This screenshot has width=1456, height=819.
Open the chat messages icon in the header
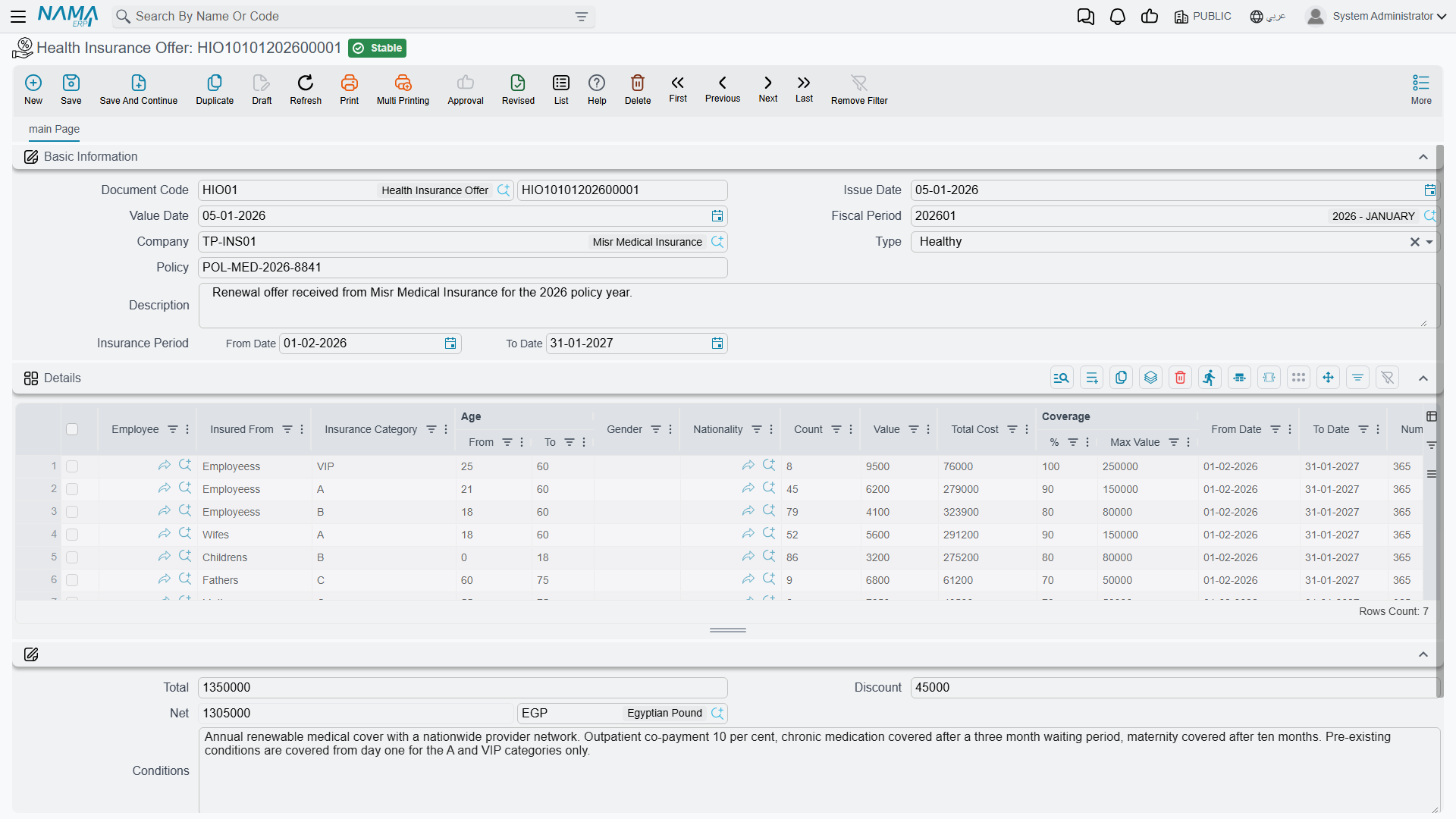point(1085,17)
